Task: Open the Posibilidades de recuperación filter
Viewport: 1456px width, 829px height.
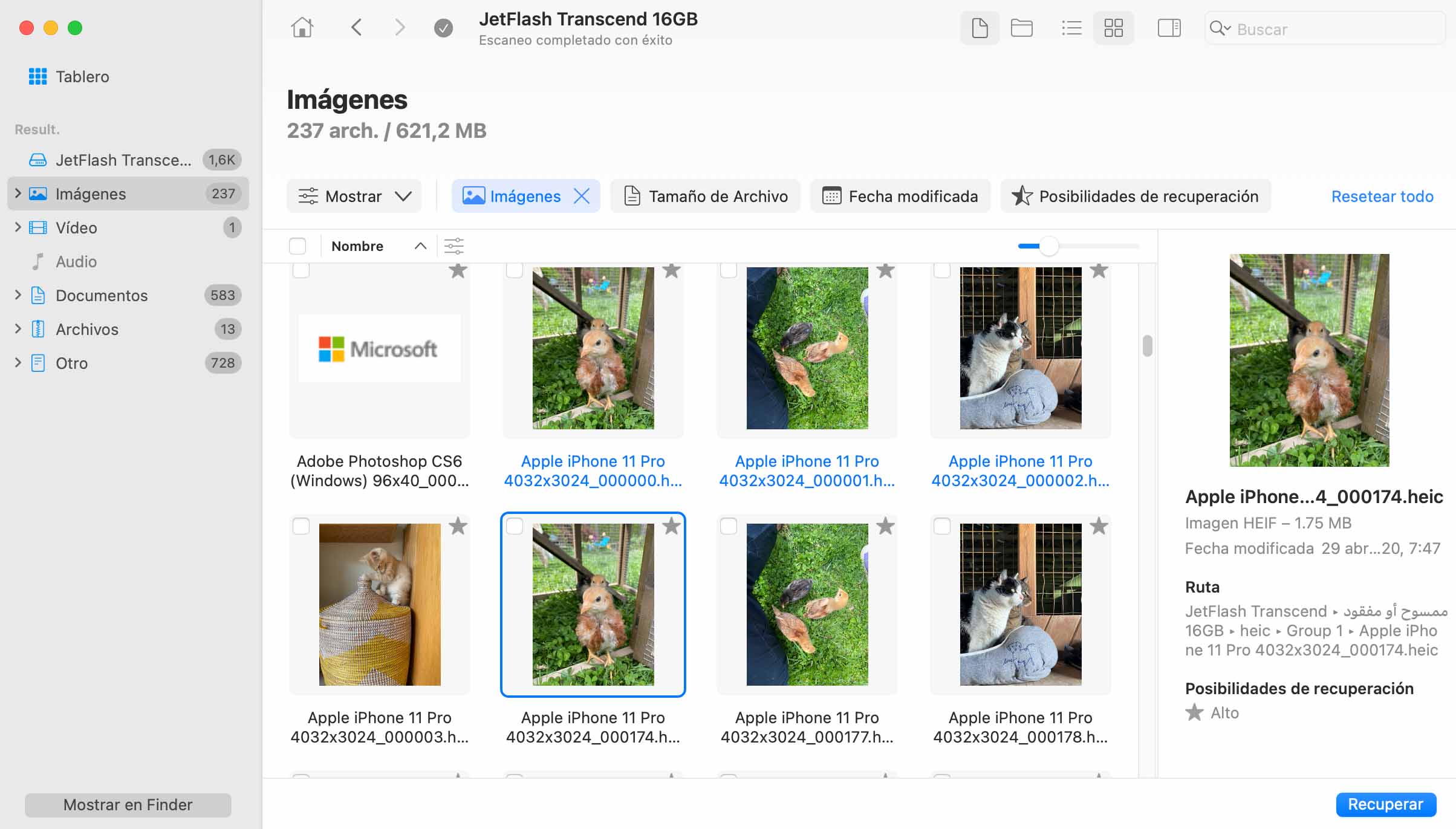Action: click(1136, 196)
